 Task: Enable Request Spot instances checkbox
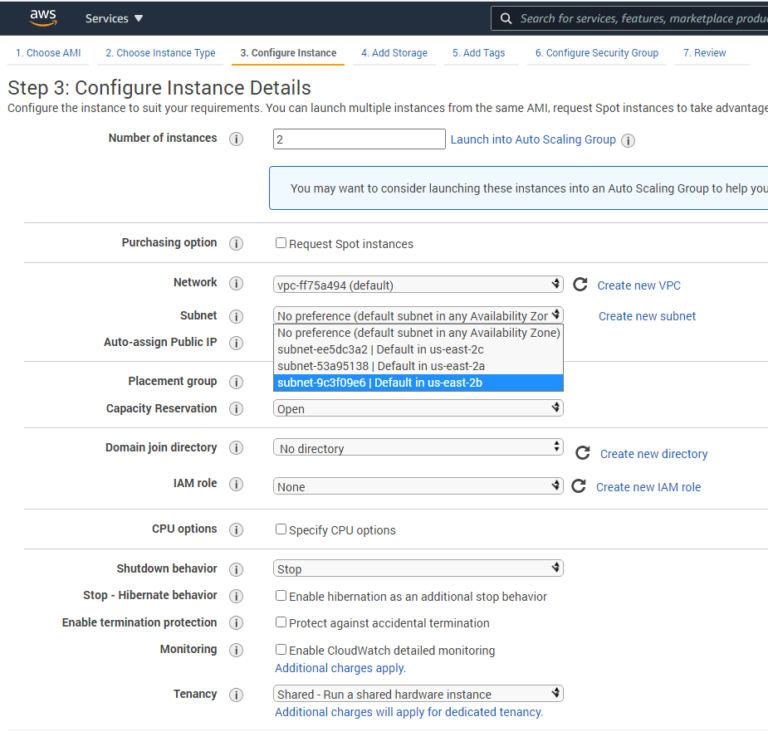tap(281, 243)
